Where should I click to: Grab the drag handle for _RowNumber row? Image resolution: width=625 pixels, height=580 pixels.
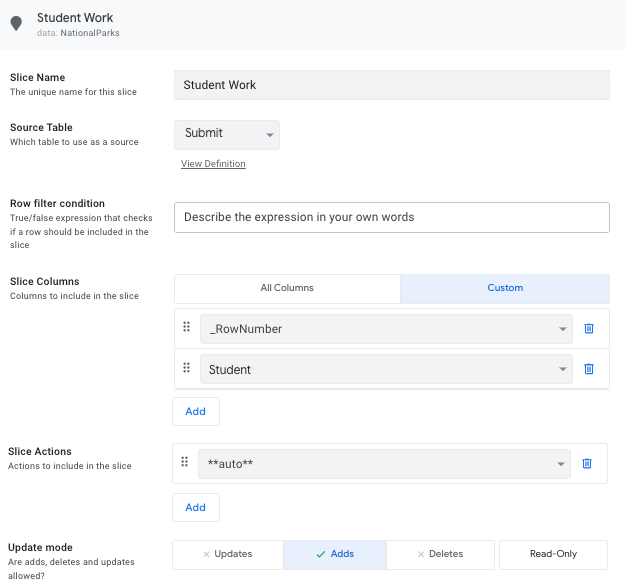point(187,327)
